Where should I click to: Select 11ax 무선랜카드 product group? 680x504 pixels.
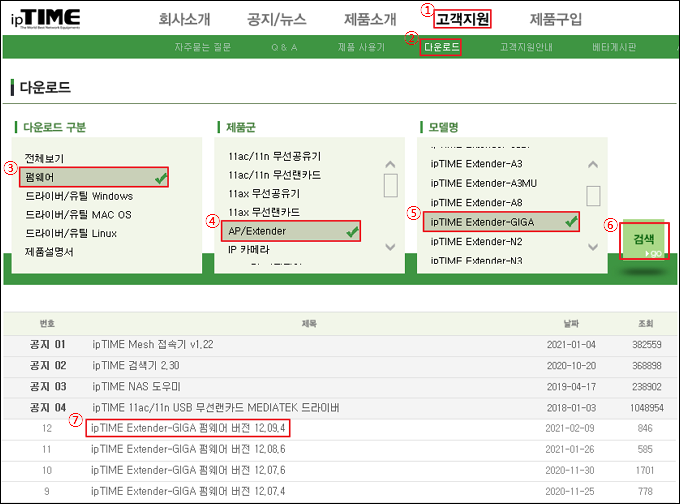point(264,212)
